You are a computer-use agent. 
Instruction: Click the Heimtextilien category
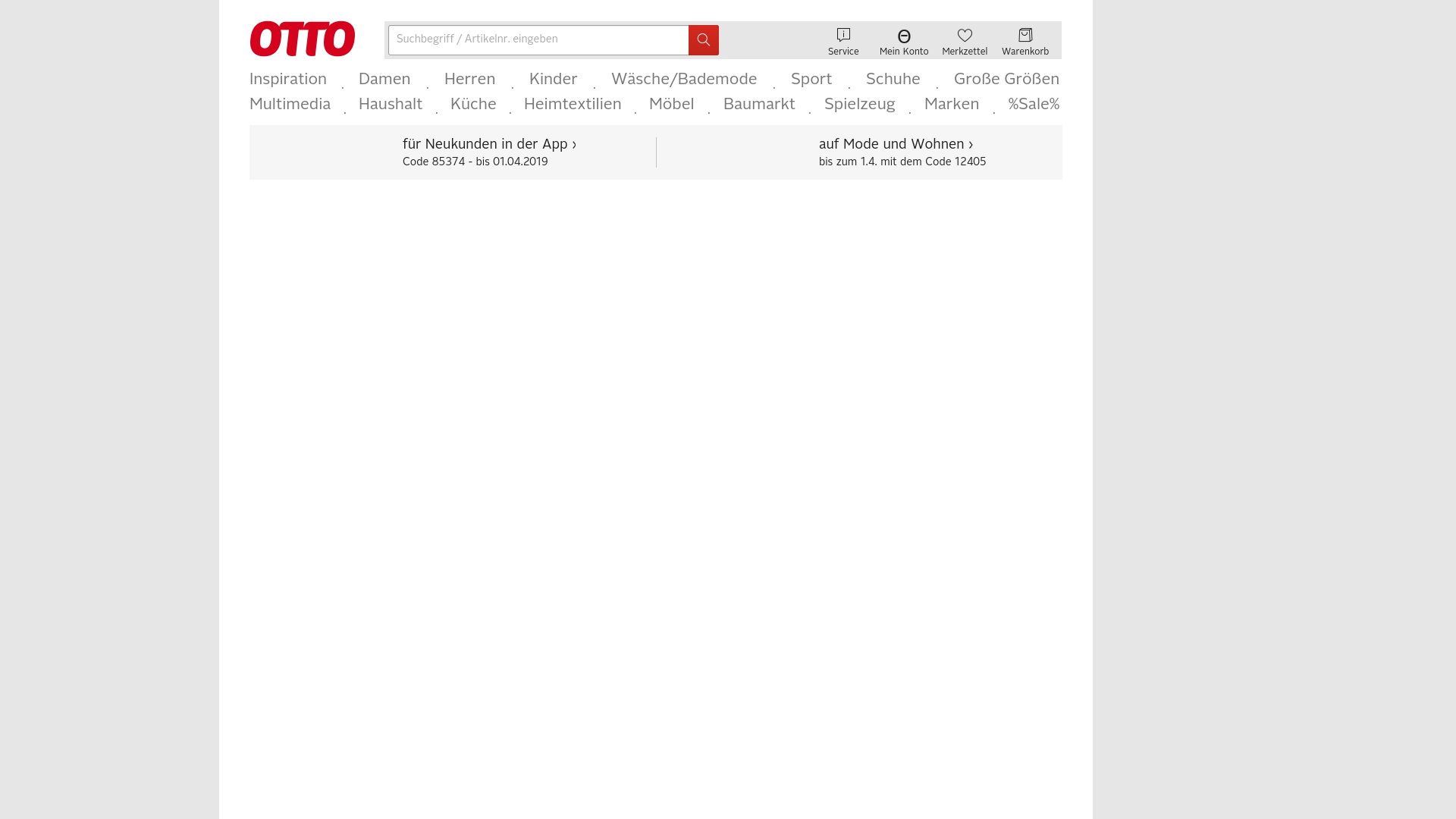pyautogui.click(x=573, y=104)
